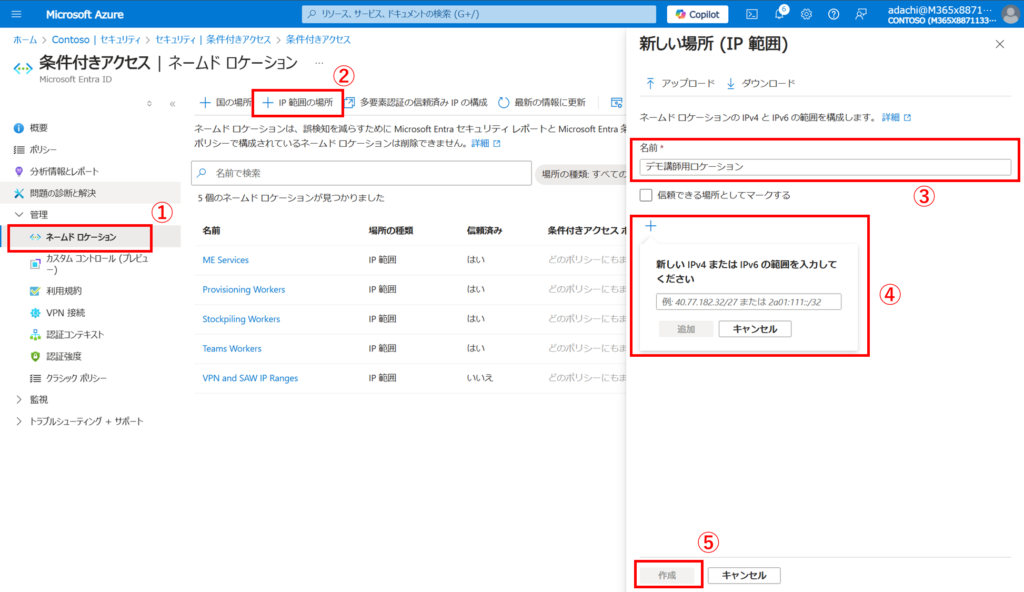Open the more options ellipsis beside page title
The height and width of the screenshot is (592, 1024).
coord(319,63)
